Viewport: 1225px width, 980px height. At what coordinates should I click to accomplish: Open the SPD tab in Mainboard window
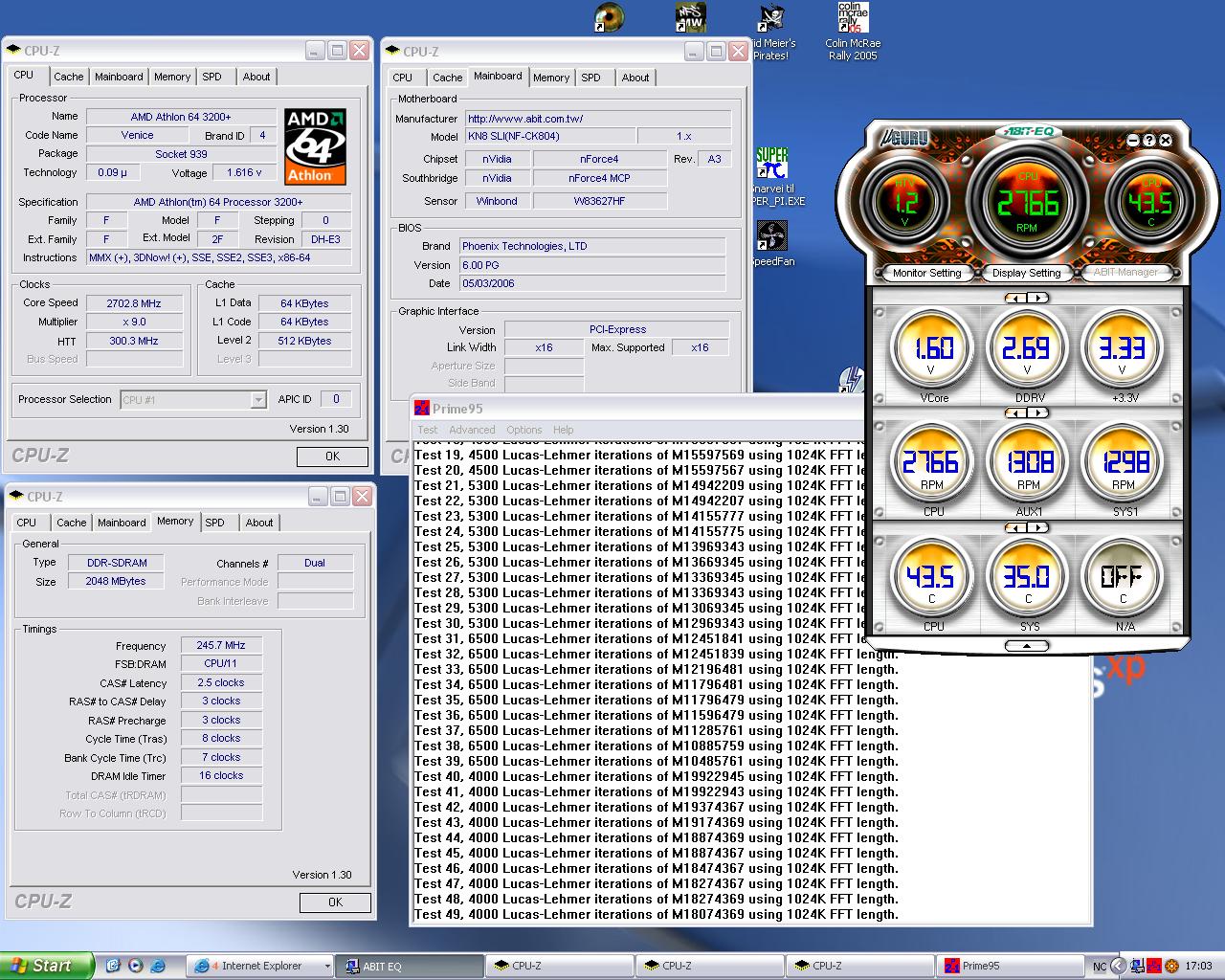click(x=590, y=78)
